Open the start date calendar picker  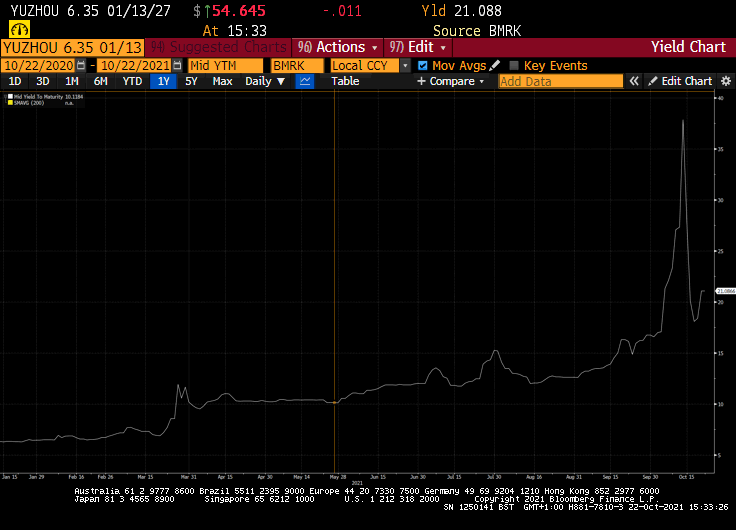81,65
